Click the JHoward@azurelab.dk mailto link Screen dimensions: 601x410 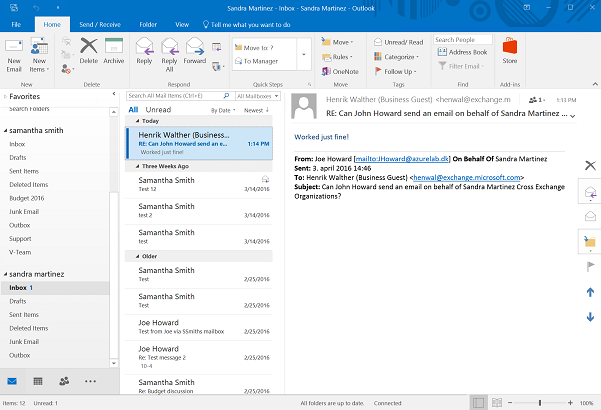point(402,159)
